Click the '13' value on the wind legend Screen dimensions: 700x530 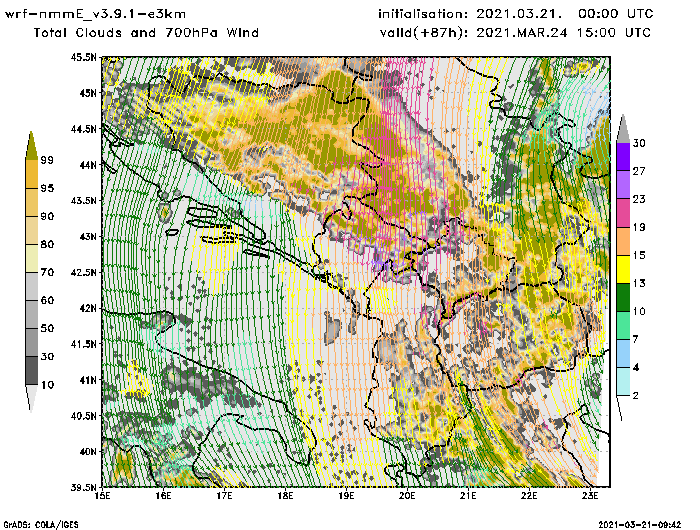point(639,283)
